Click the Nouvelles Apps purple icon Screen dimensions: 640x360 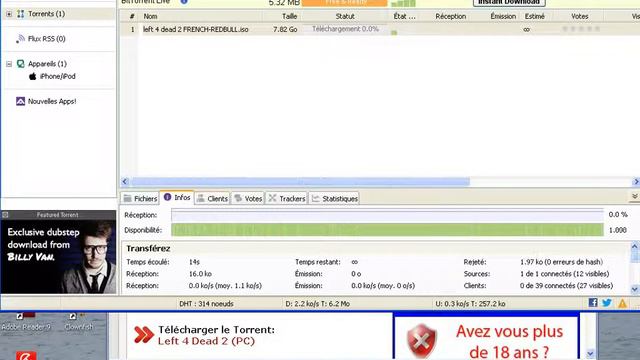coord(20,101)
